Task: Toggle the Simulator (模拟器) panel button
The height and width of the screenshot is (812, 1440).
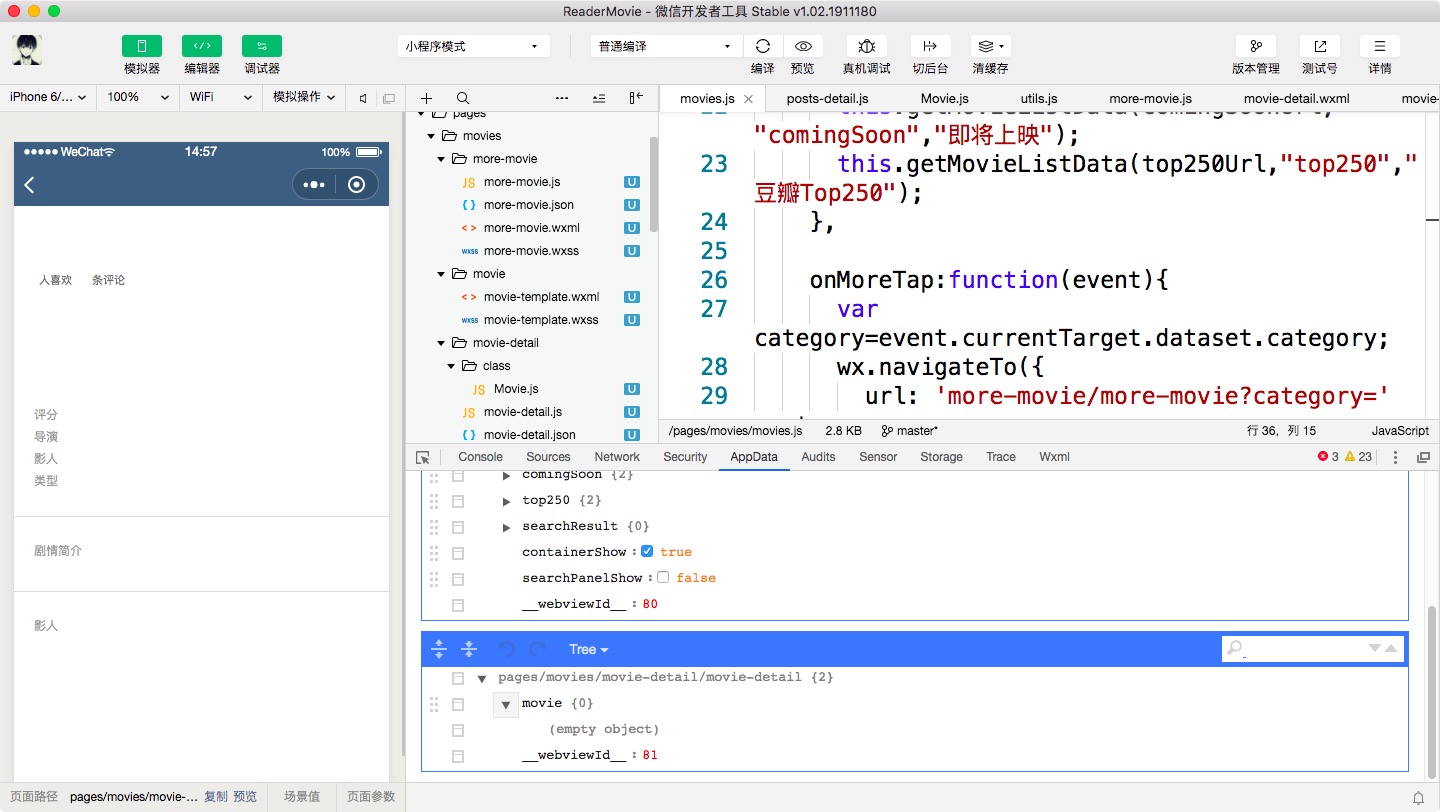Action: 142,46
